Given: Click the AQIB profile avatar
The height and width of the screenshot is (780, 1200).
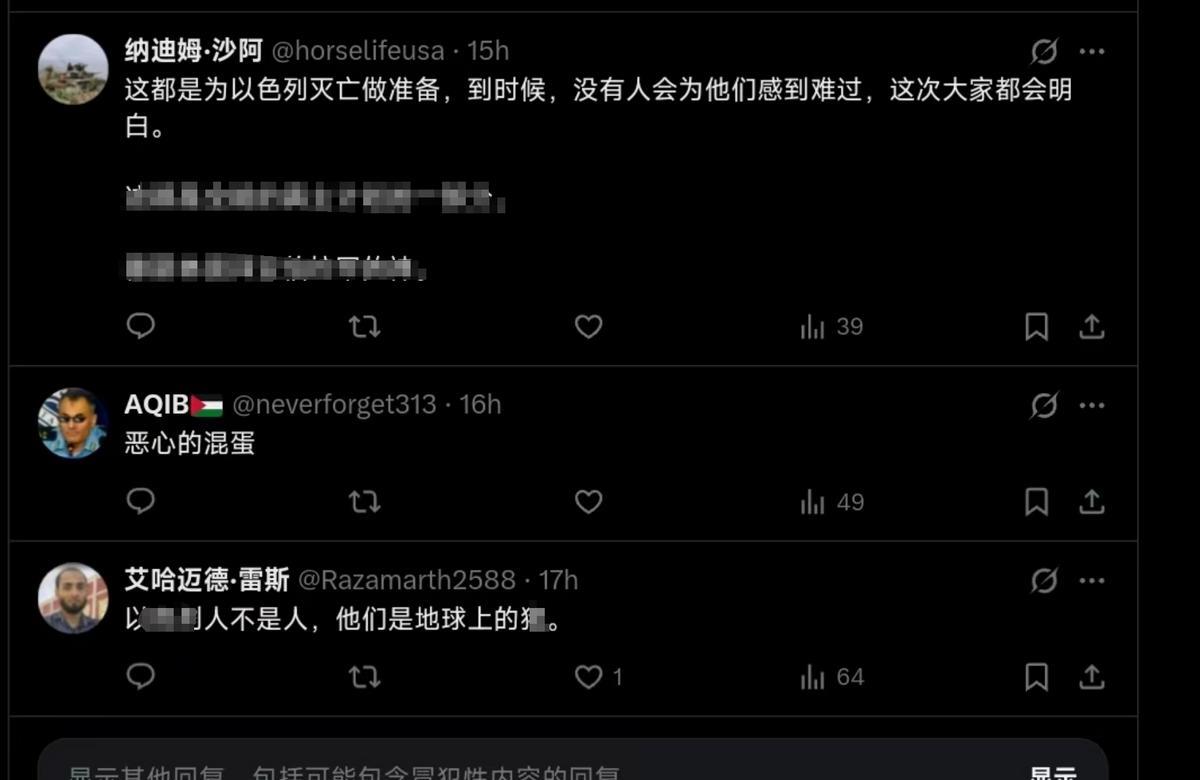Looking at the screenshot, I should pyautogui.click(x=73, y=423).
